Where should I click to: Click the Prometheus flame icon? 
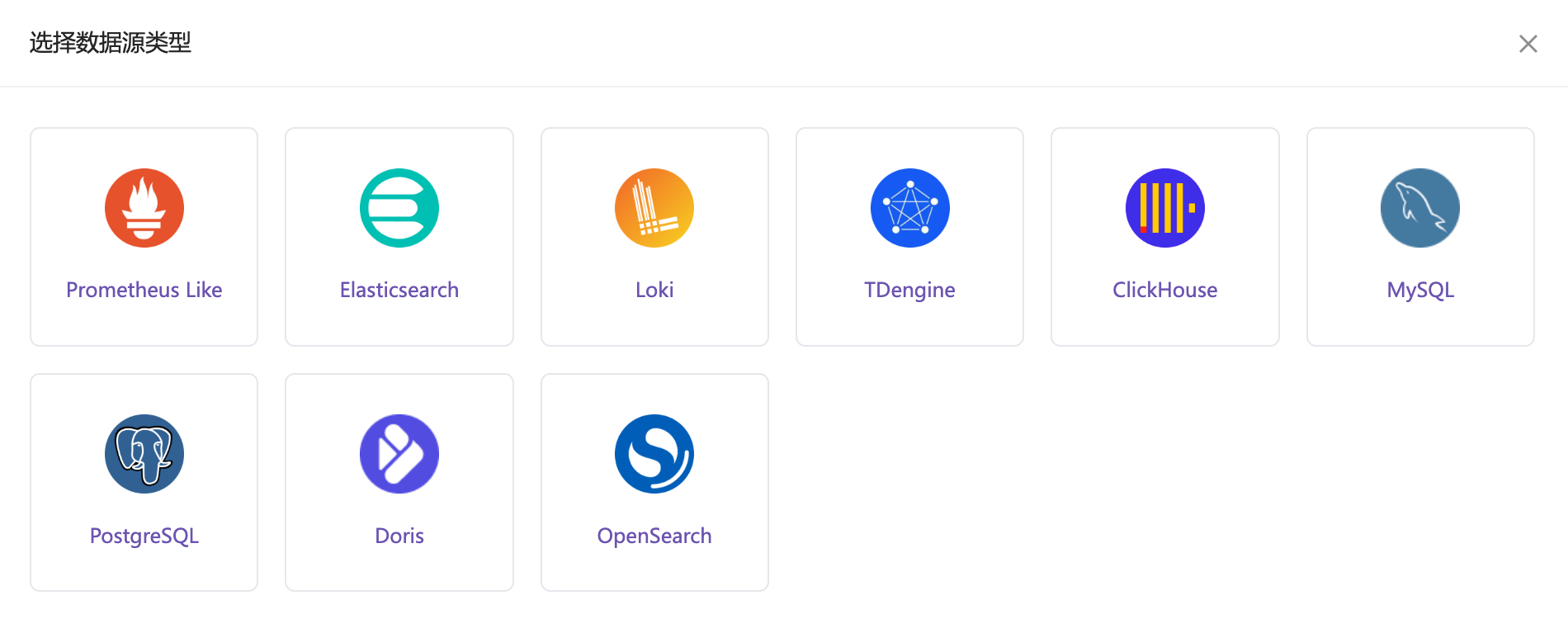point(144,208)
